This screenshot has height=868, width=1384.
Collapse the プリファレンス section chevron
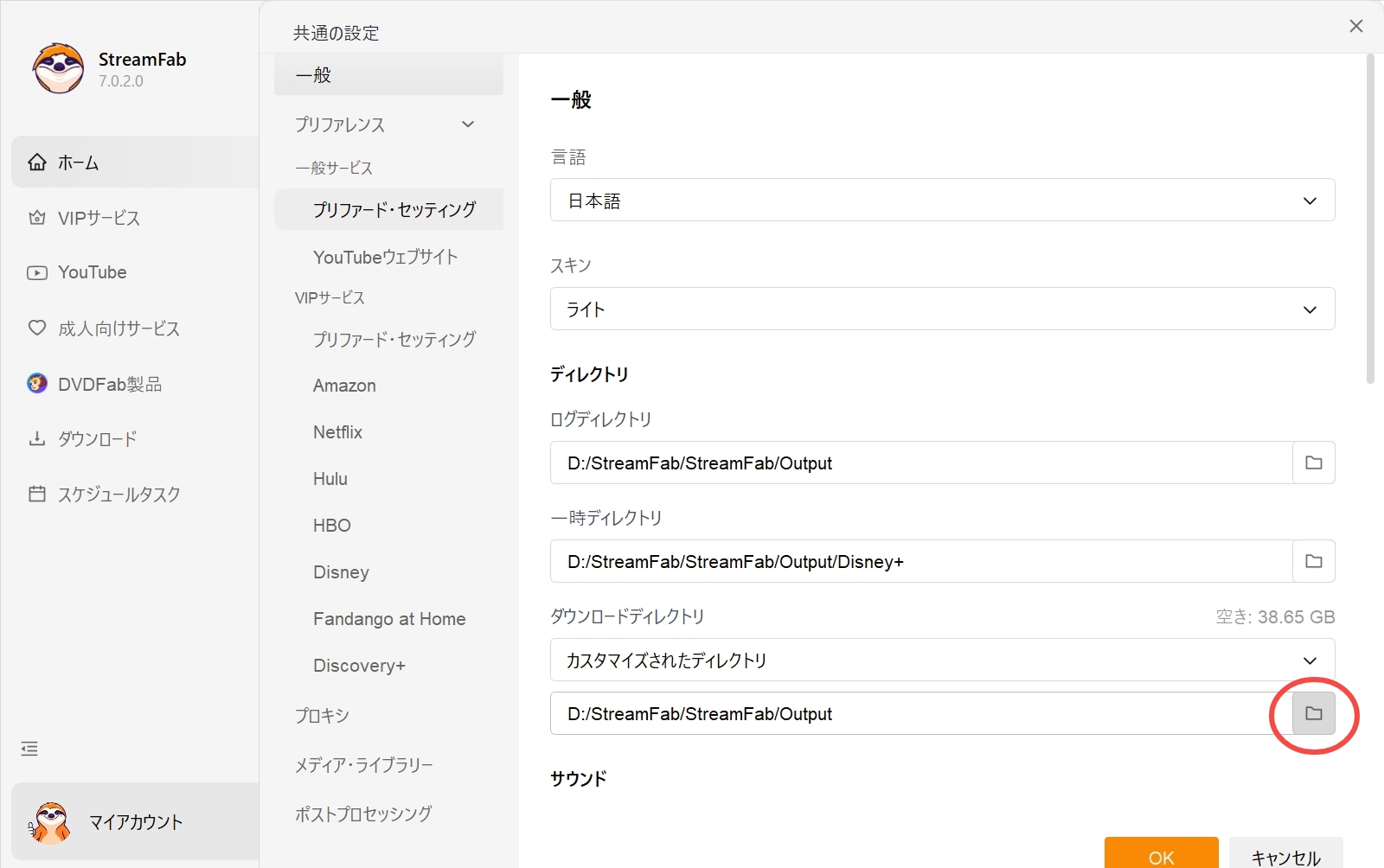click(468, 124)
